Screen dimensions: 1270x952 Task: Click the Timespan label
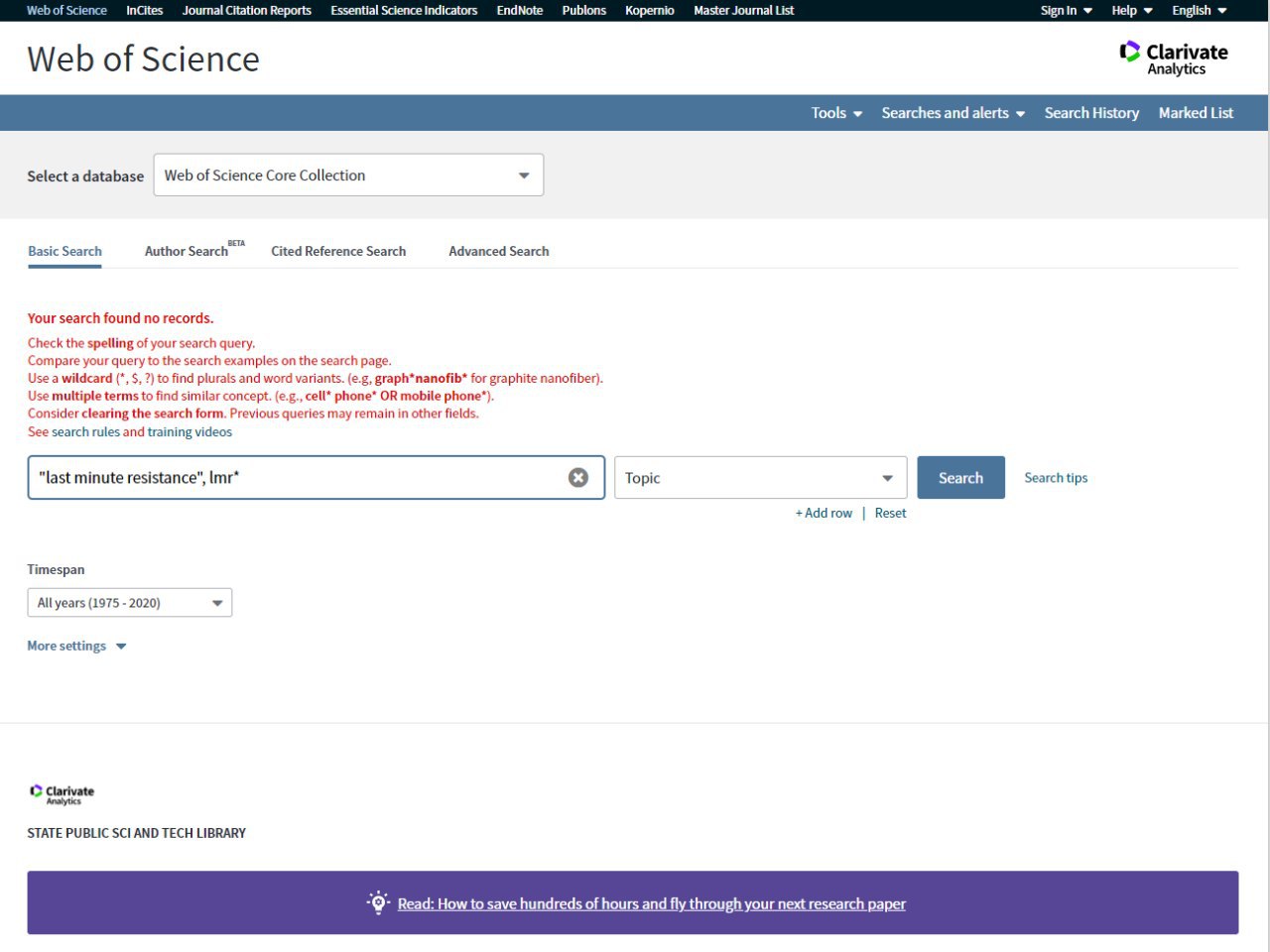pos(56,569)
